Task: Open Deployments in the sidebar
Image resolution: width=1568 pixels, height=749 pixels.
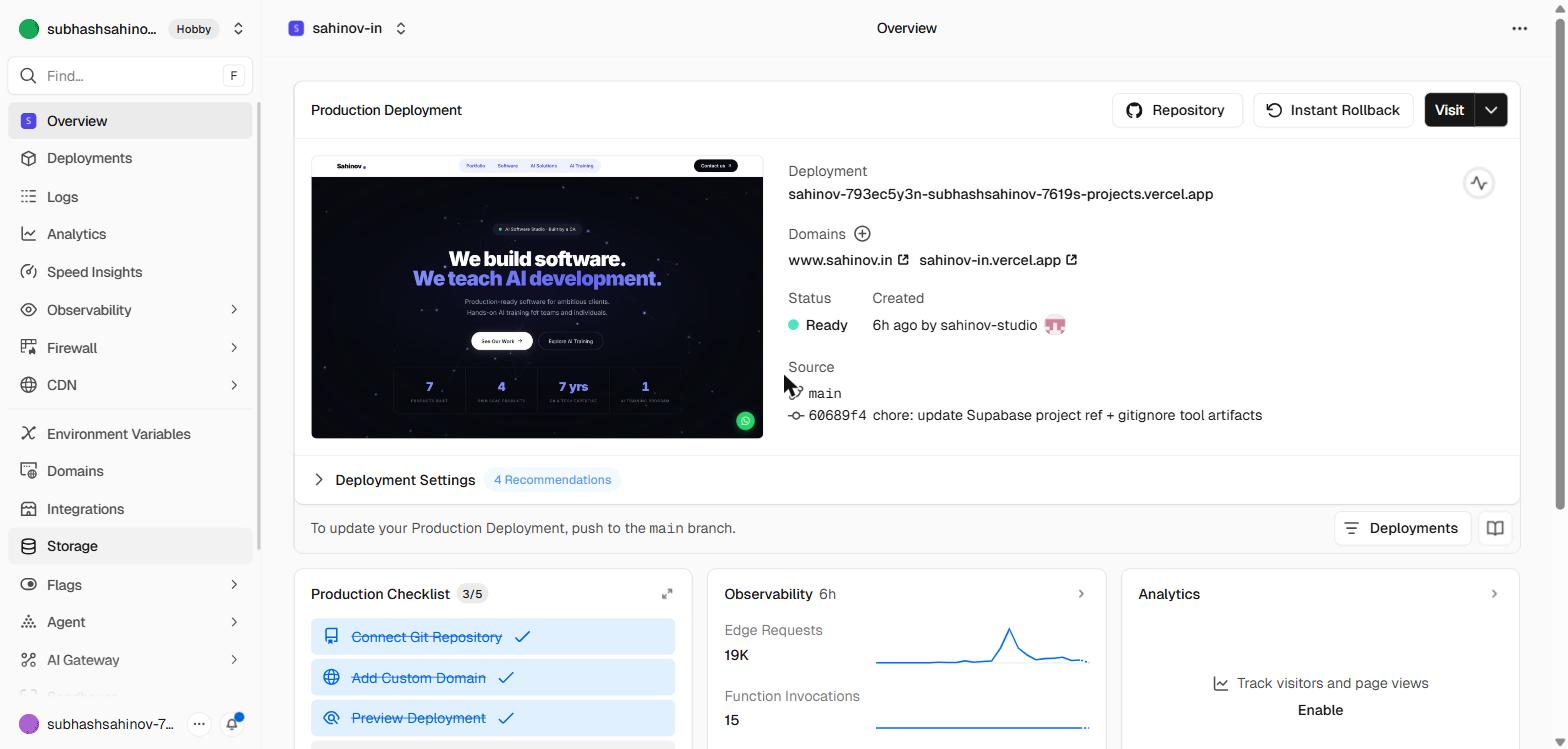Action: 130,158
